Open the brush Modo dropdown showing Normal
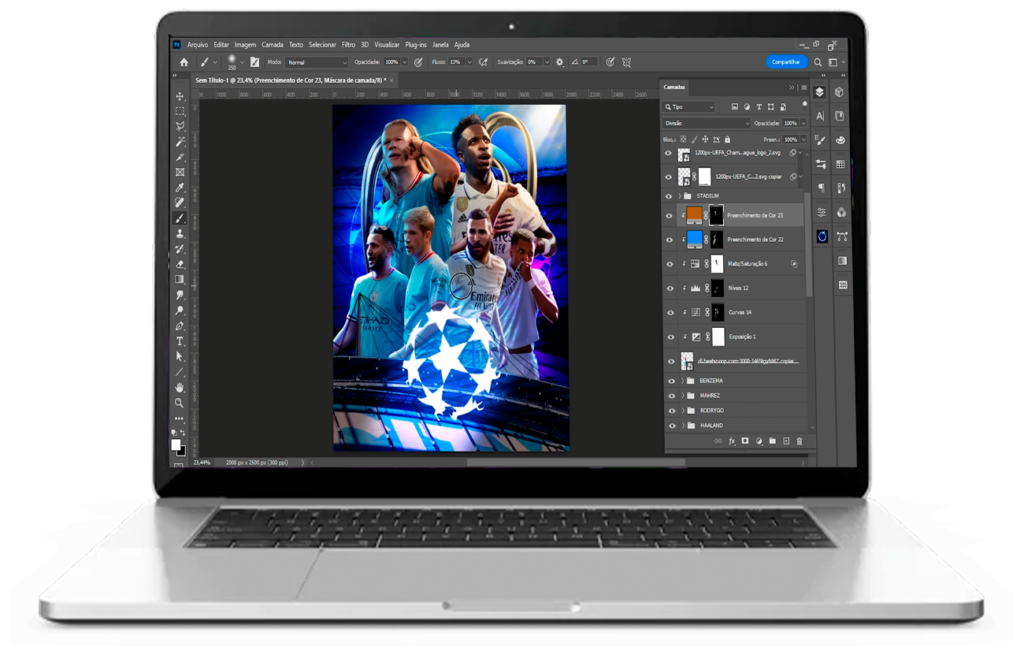The image size is (1024, 655). [317, 63]
